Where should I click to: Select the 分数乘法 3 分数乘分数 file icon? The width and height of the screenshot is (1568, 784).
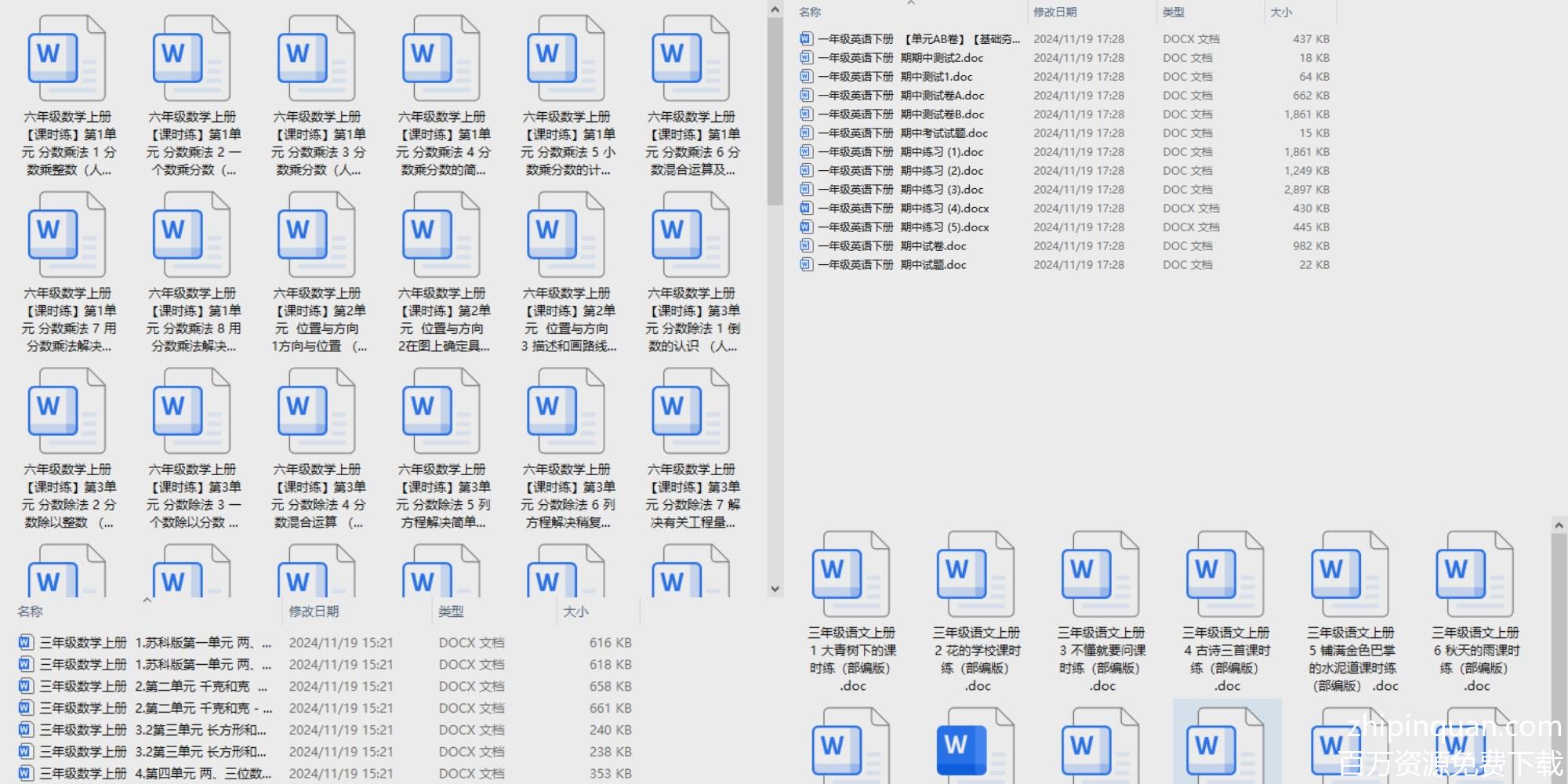tap(317, 60)
